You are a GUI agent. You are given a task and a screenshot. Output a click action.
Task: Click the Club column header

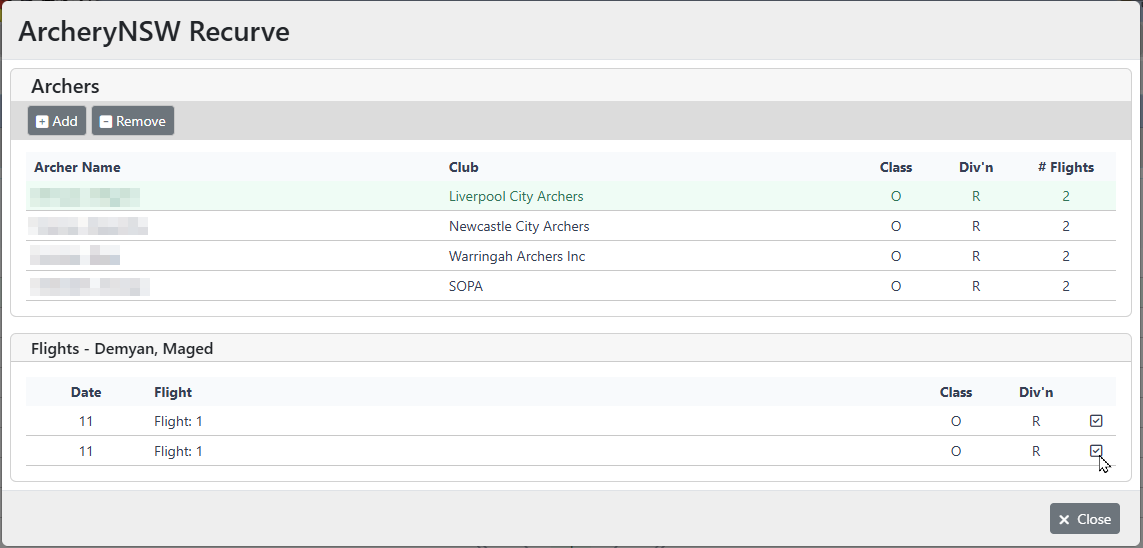[464, 167]
